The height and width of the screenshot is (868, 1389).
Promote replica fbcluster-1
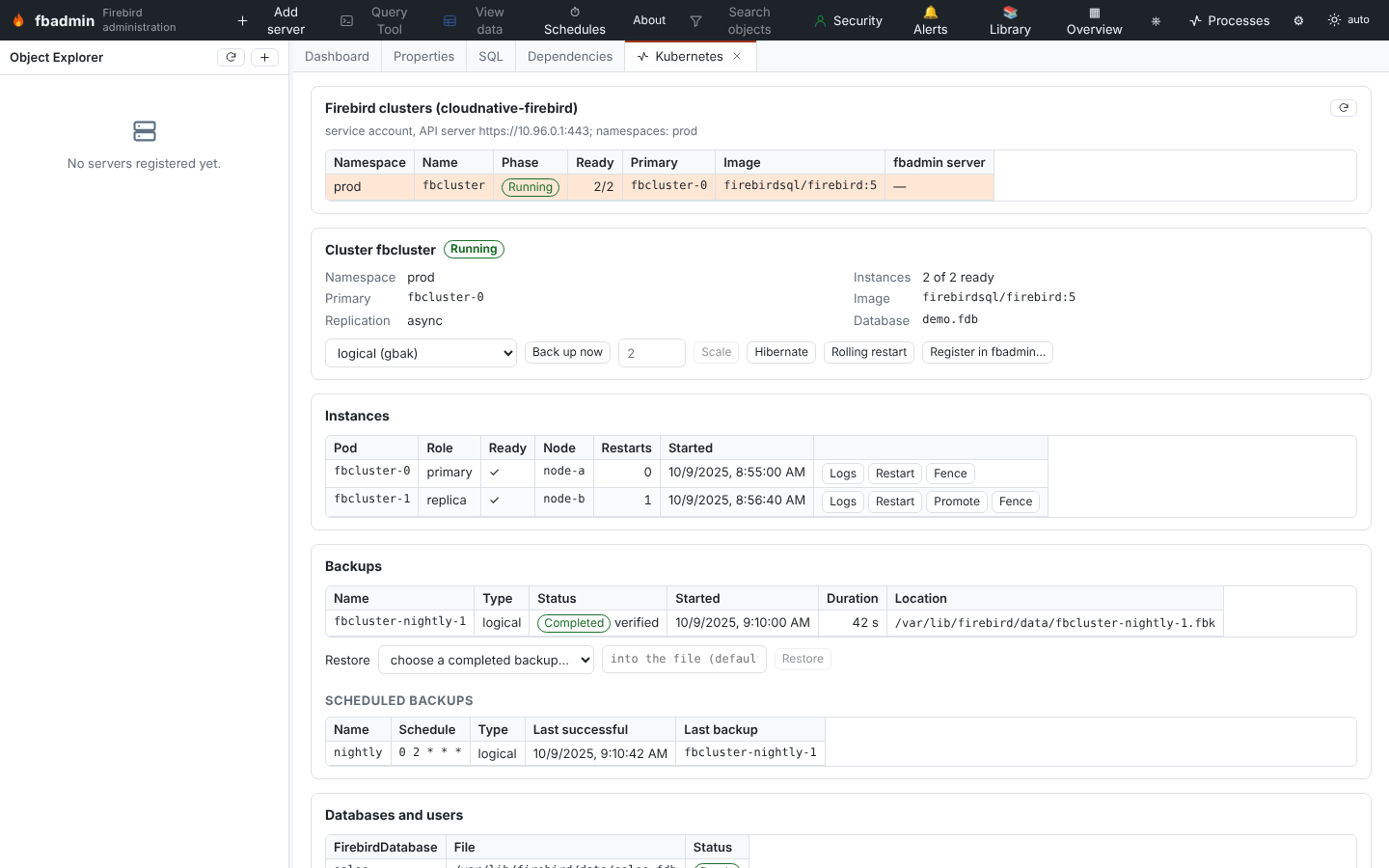point(957,502)
